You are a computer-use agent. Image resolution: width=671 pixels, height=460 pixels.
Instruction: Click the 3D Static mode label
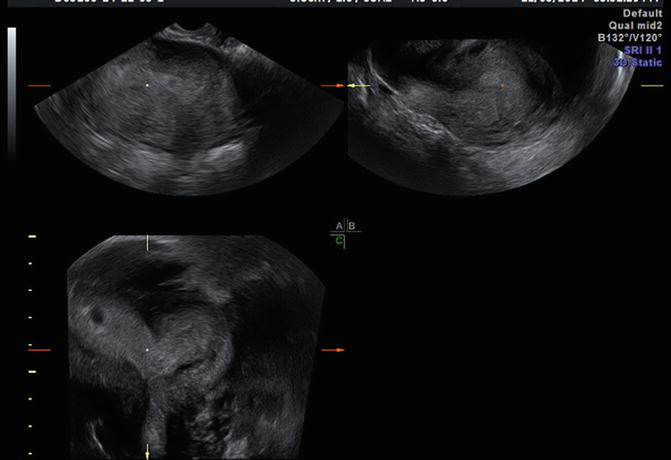639,63
